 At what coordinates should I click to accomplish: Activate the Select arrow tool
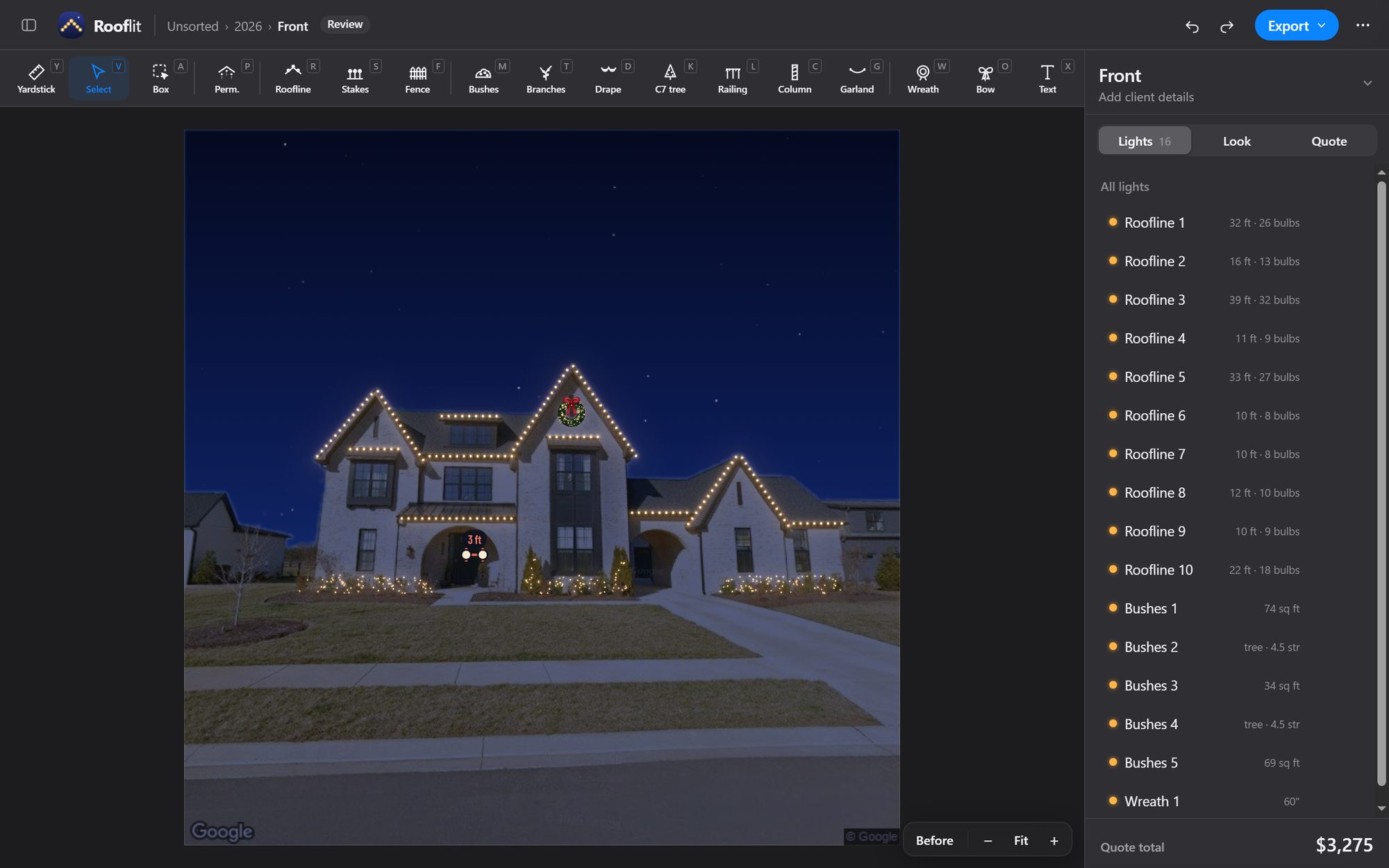99,78
